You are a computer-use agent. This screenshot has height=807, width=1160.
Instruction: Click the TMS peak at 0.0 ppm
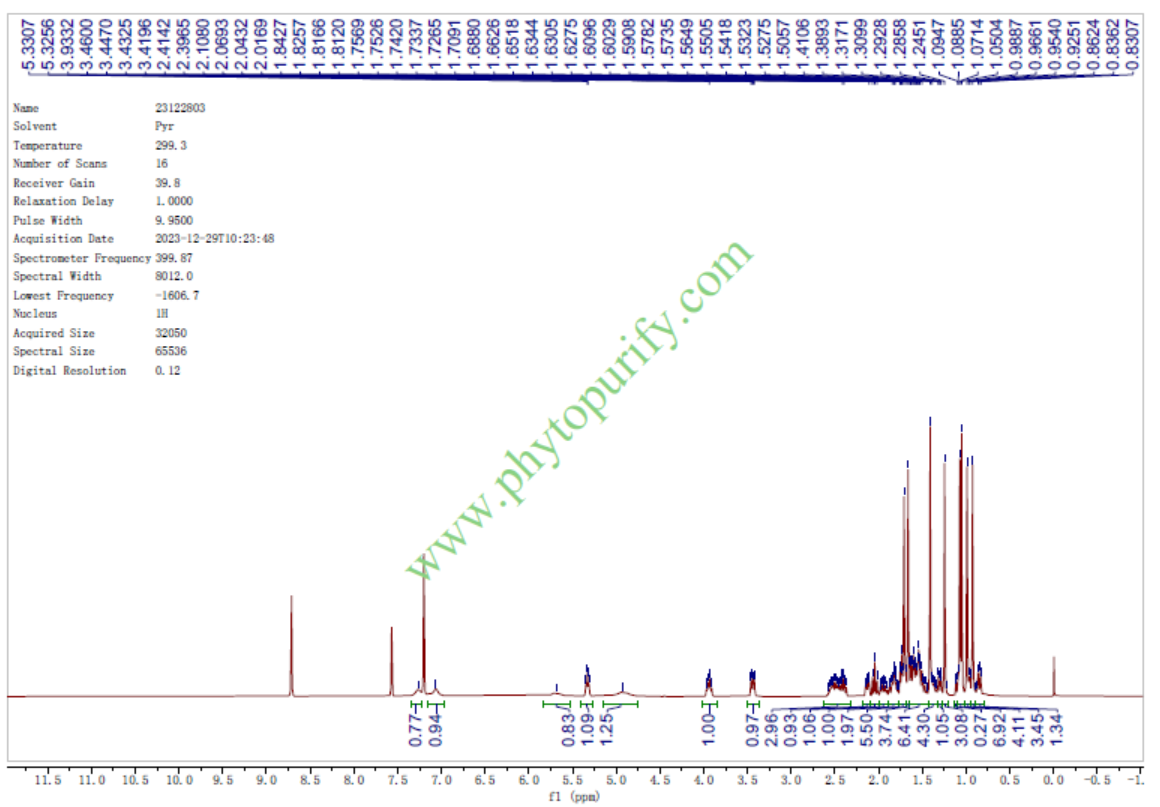(x=1054, y=676)
